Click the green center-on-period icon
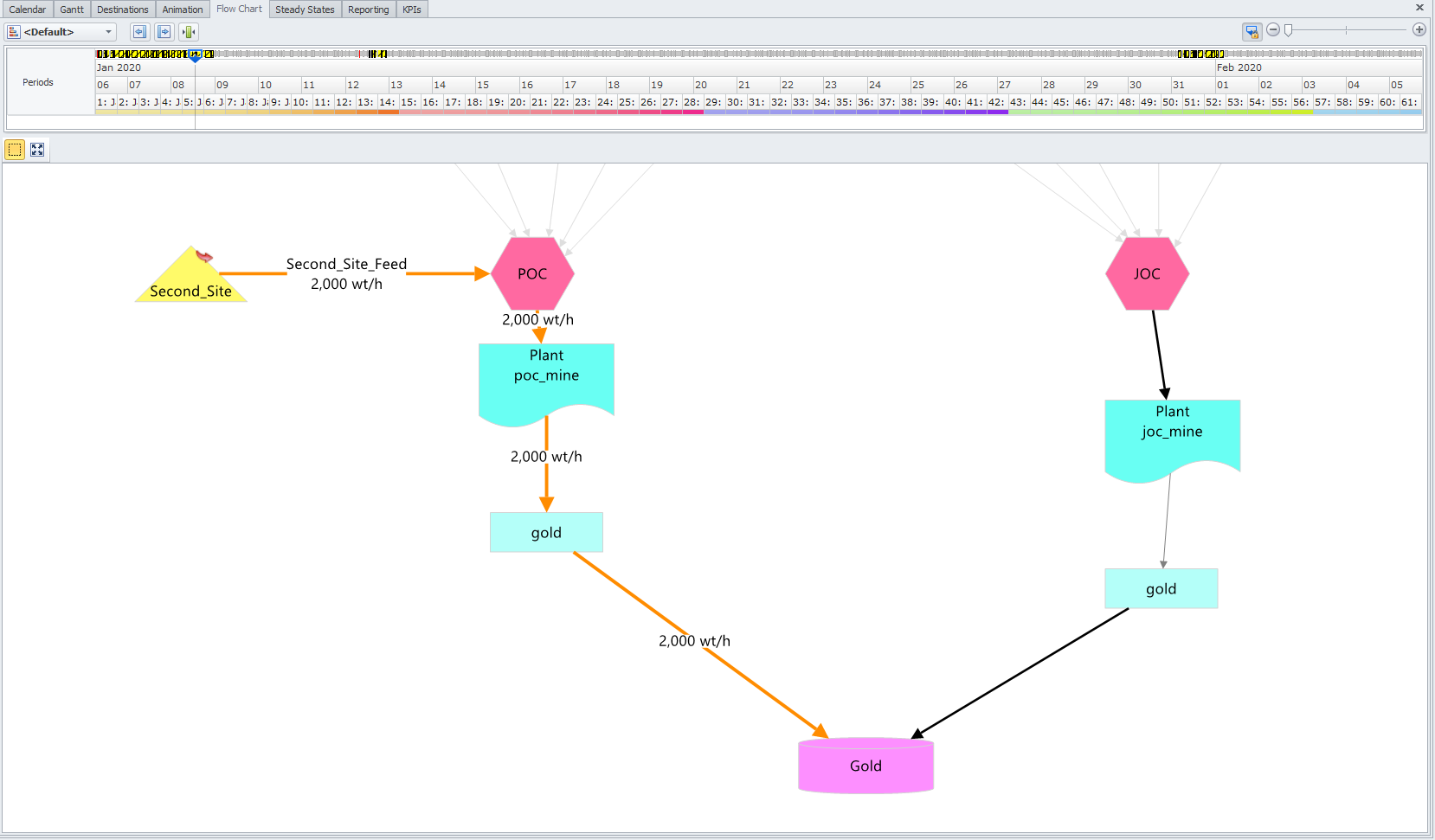This screenshot has height=840, width=1435. [x=189, y=32]
